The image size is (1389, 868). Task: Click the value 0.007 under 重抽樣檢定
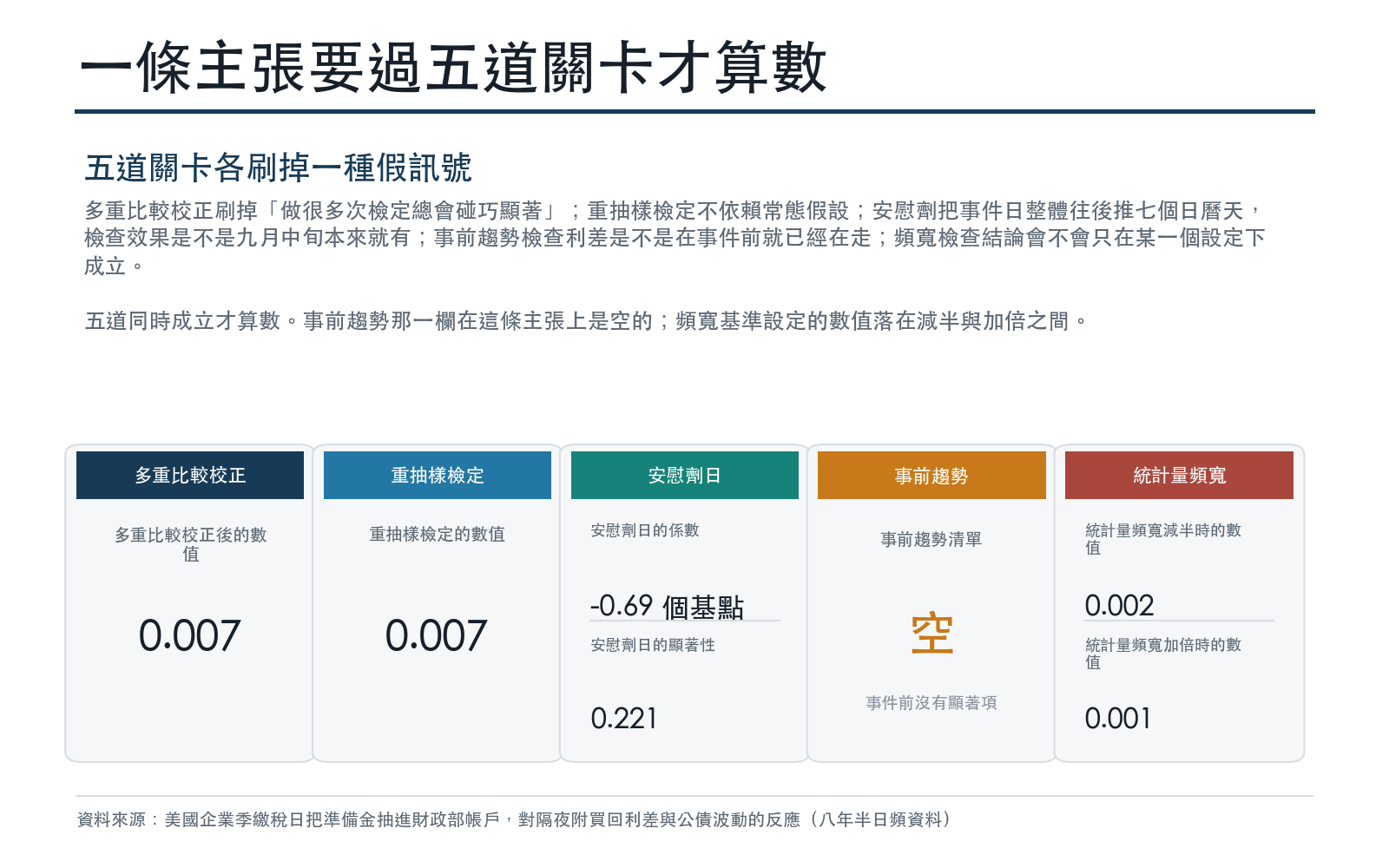(x=437, y=636)
